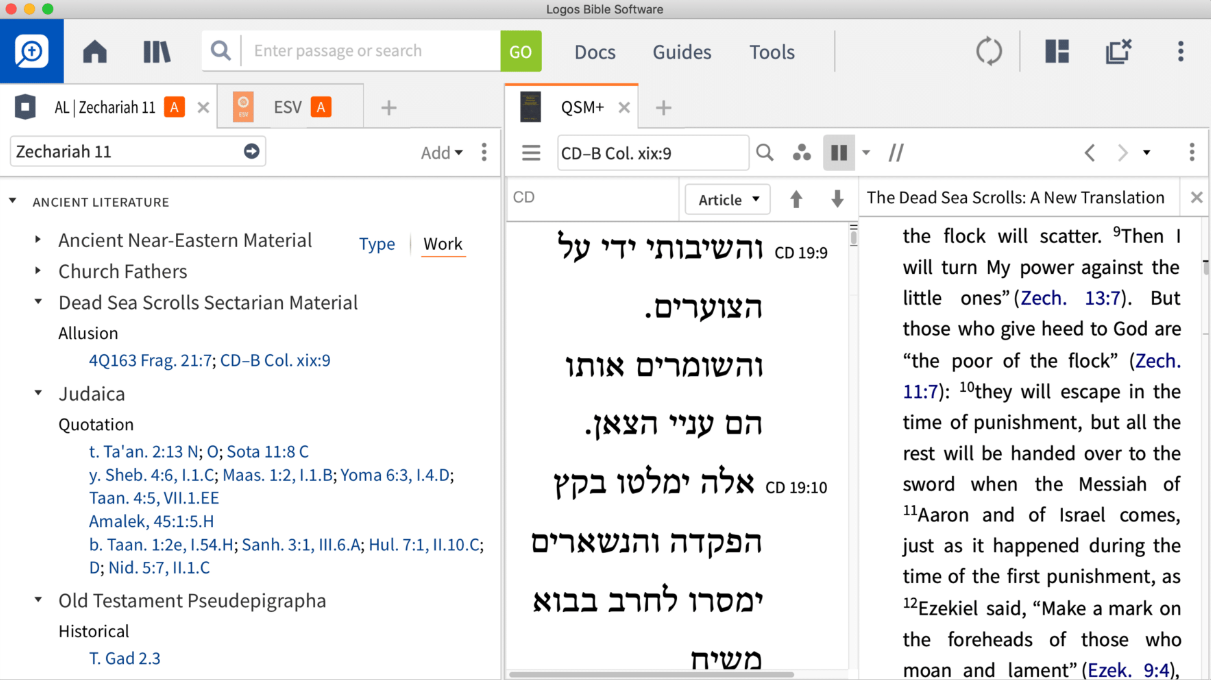Click the CD–B Col. xix:9 reference box
This screenshot has height=680, width=1211.
652,153
